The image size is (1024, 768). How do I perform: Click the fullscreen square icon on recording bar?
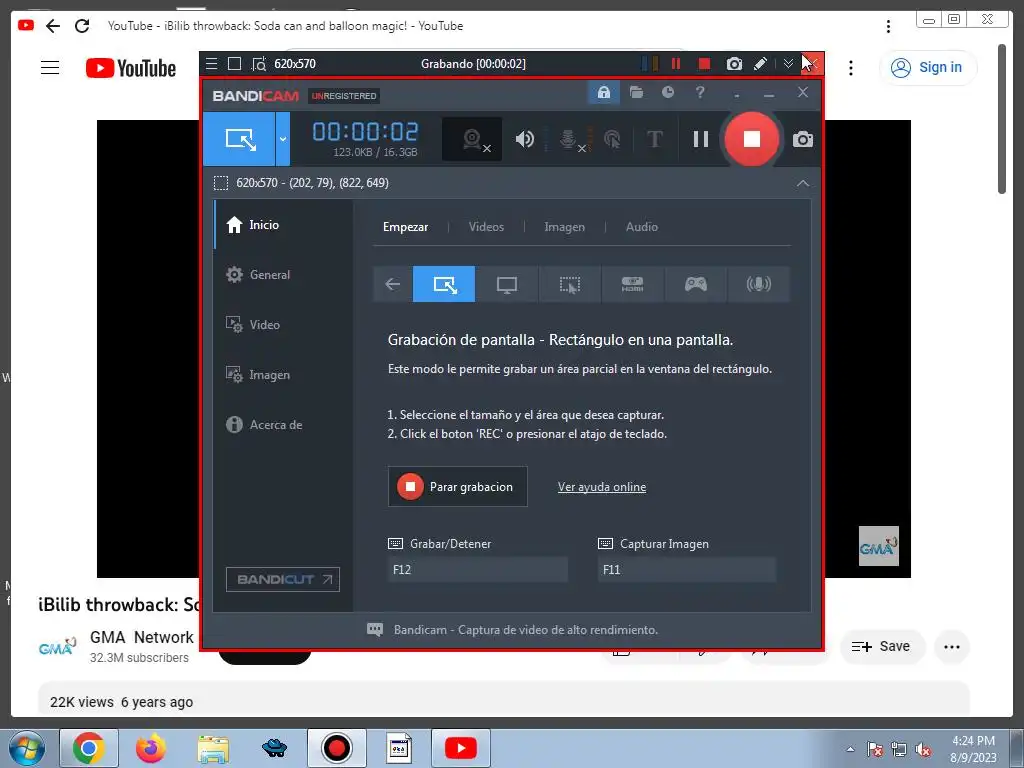234,64
